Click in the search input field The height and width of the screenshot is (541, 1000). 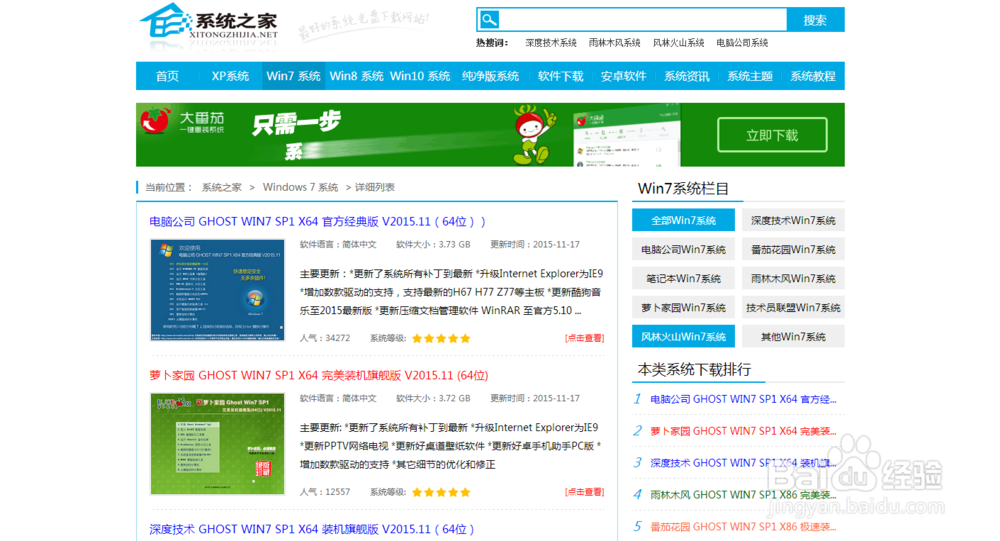643,19
